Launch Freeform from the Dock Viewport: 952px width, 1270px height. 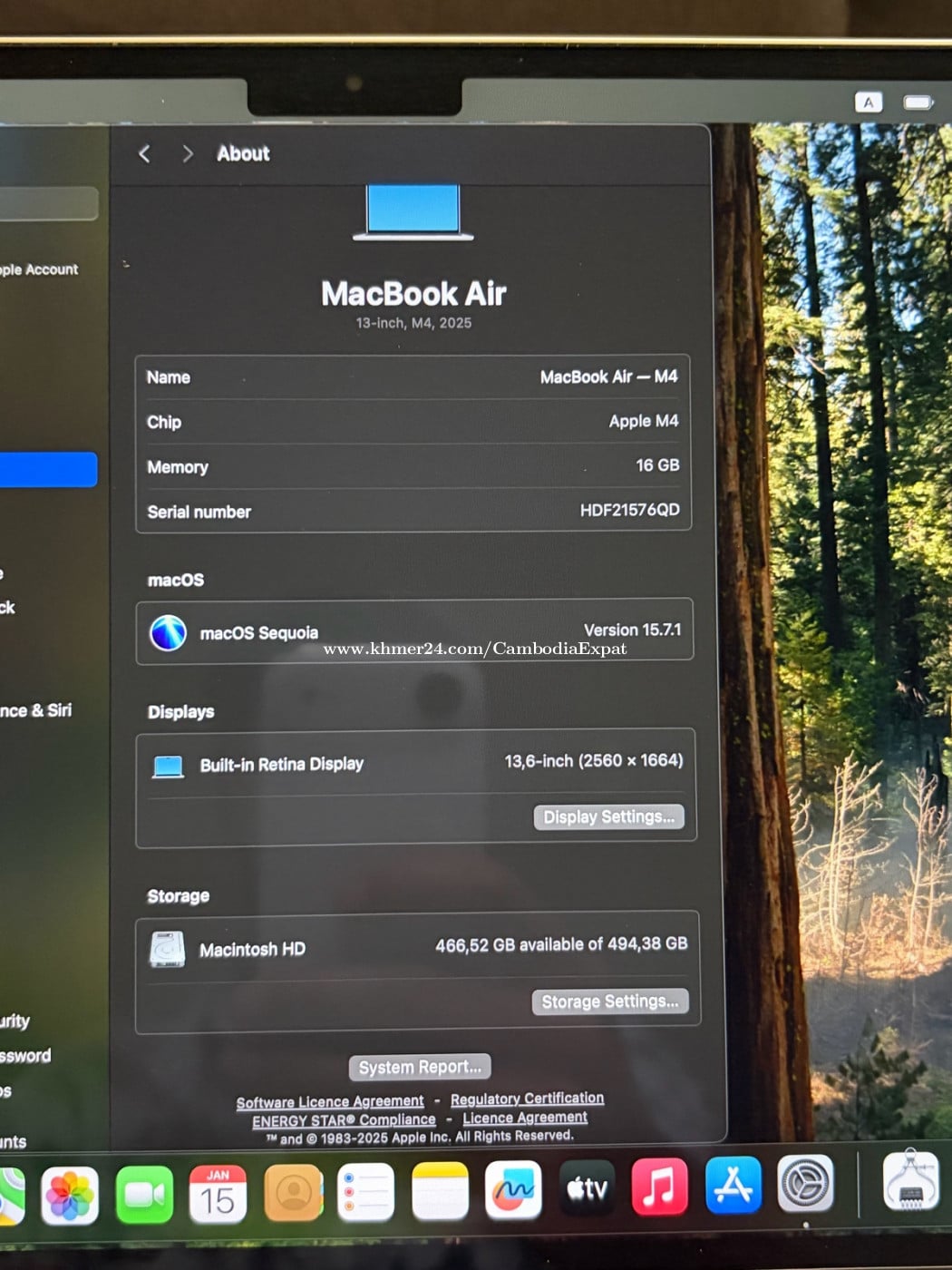tap(513, 1190)
